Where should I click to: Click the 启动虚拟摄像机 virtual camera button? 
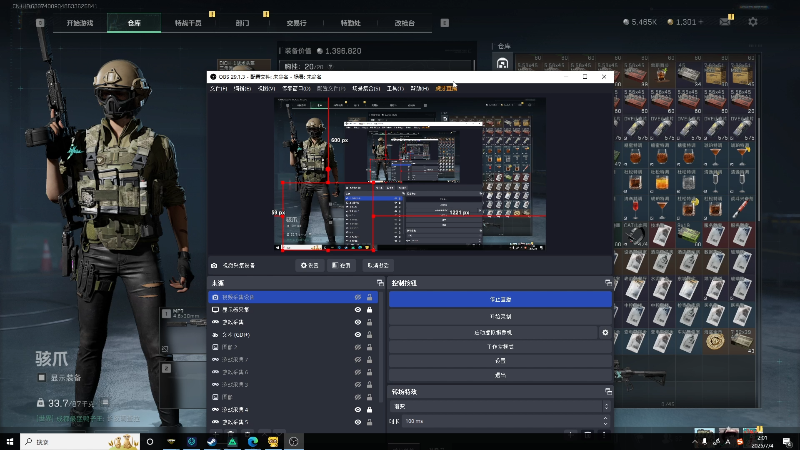coord(493,332)
